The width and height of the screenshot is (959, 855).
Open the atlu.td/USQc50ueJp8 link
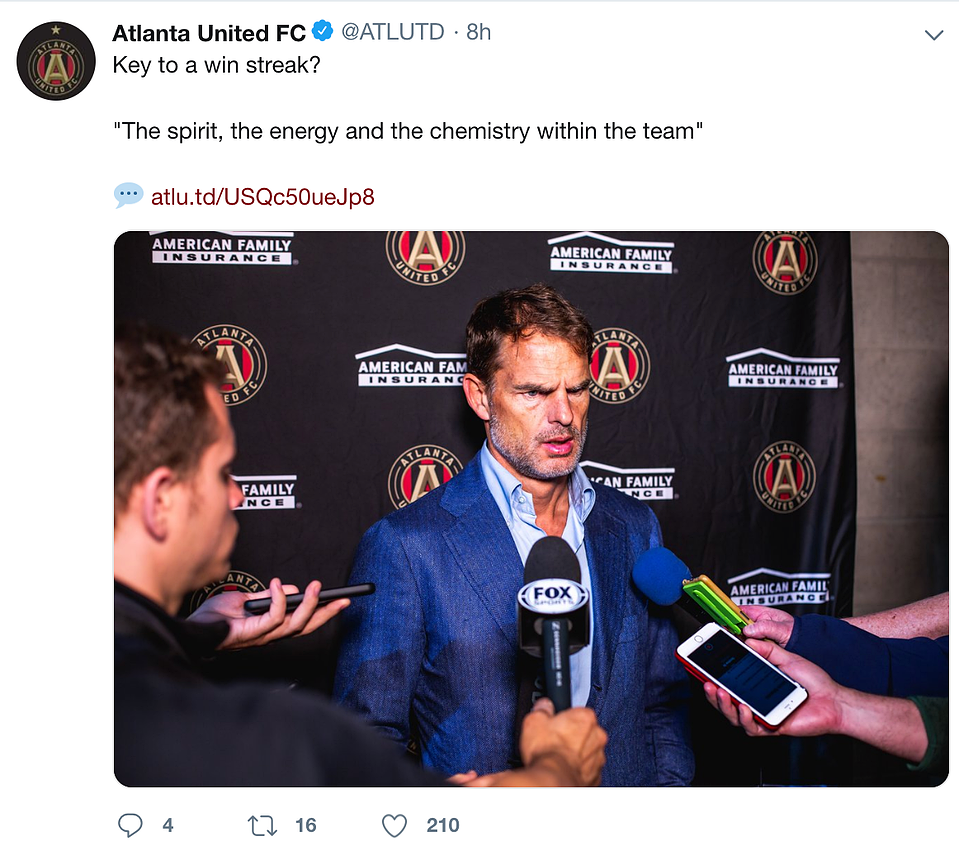click(262, 197)
